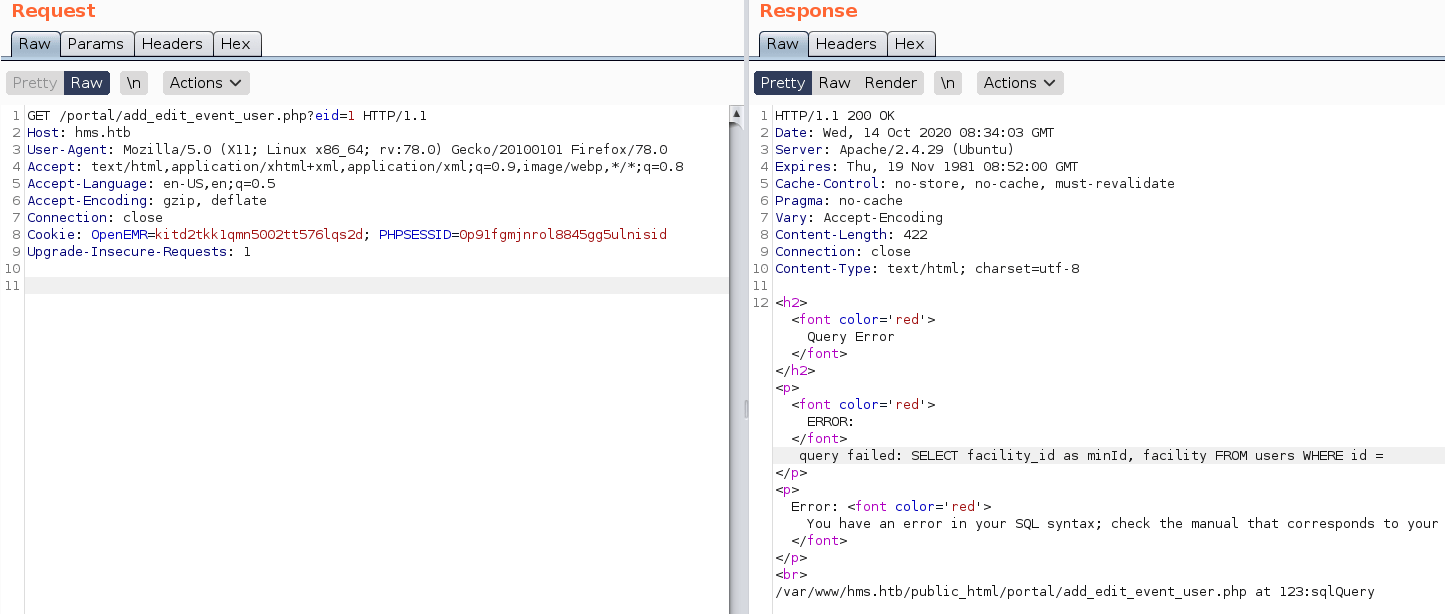This screenshot has height=614, width=1445.
Task: Open the Response Headers tab
Action: pos(845,44)
